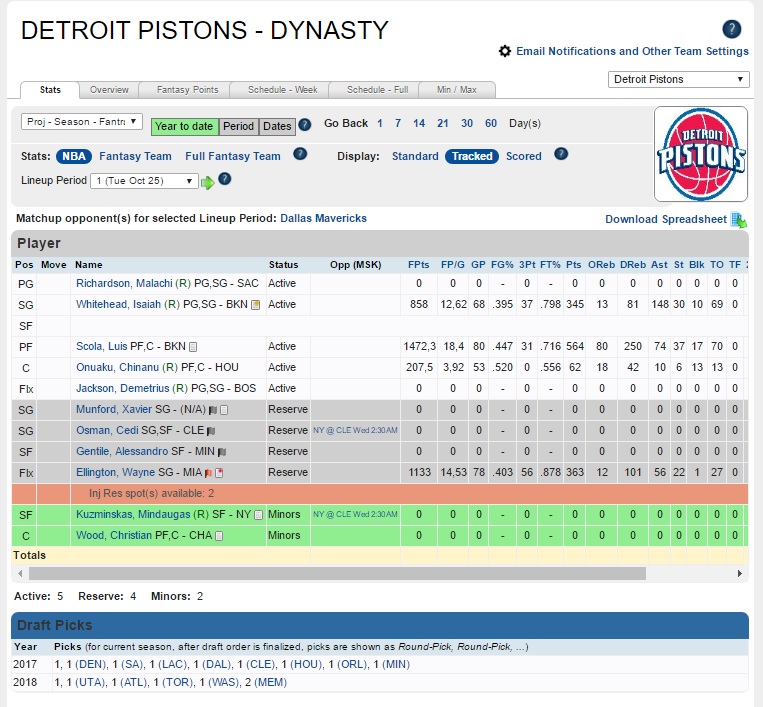
Task: Open the Schedule - Week tab
Action: [279, 90]
